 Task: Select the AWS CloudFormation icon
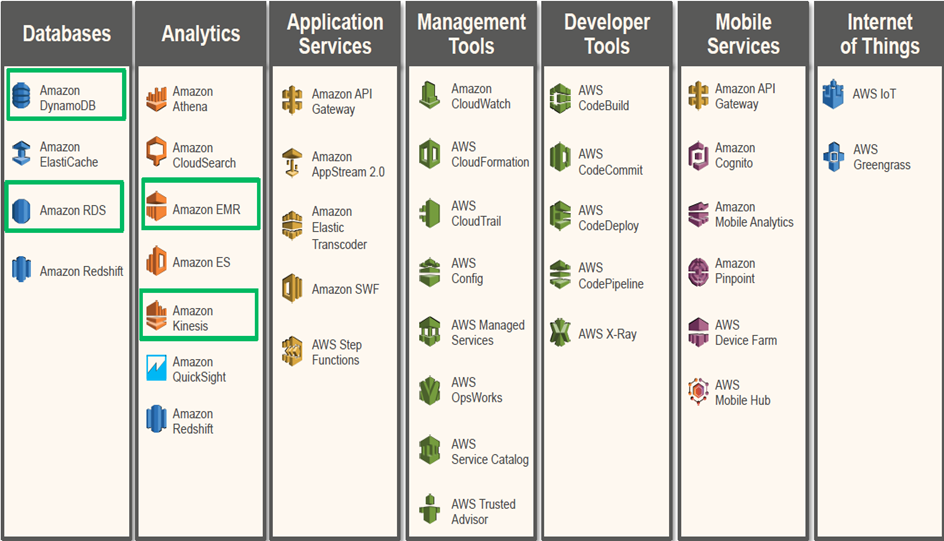point(430,154)
